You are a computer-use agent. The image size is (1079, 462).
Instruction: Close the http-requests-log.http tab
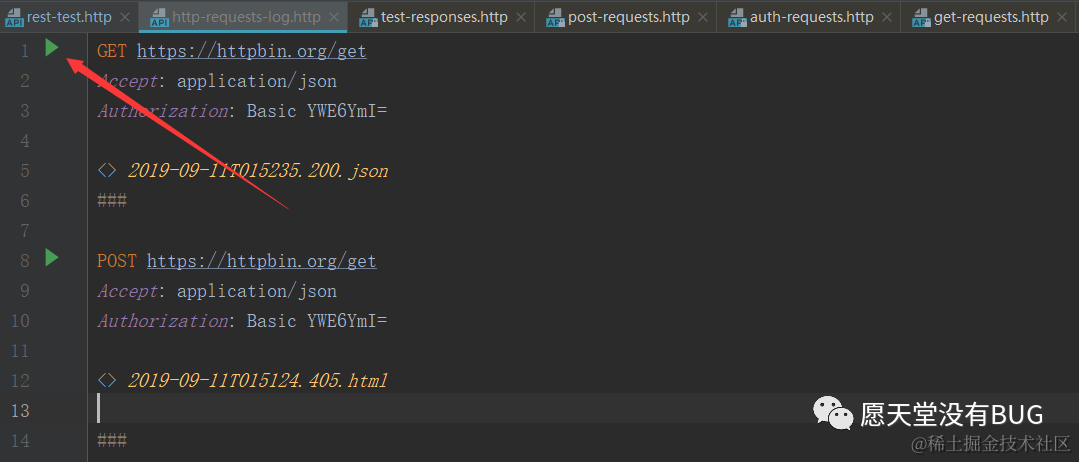[x=332, y=17]
